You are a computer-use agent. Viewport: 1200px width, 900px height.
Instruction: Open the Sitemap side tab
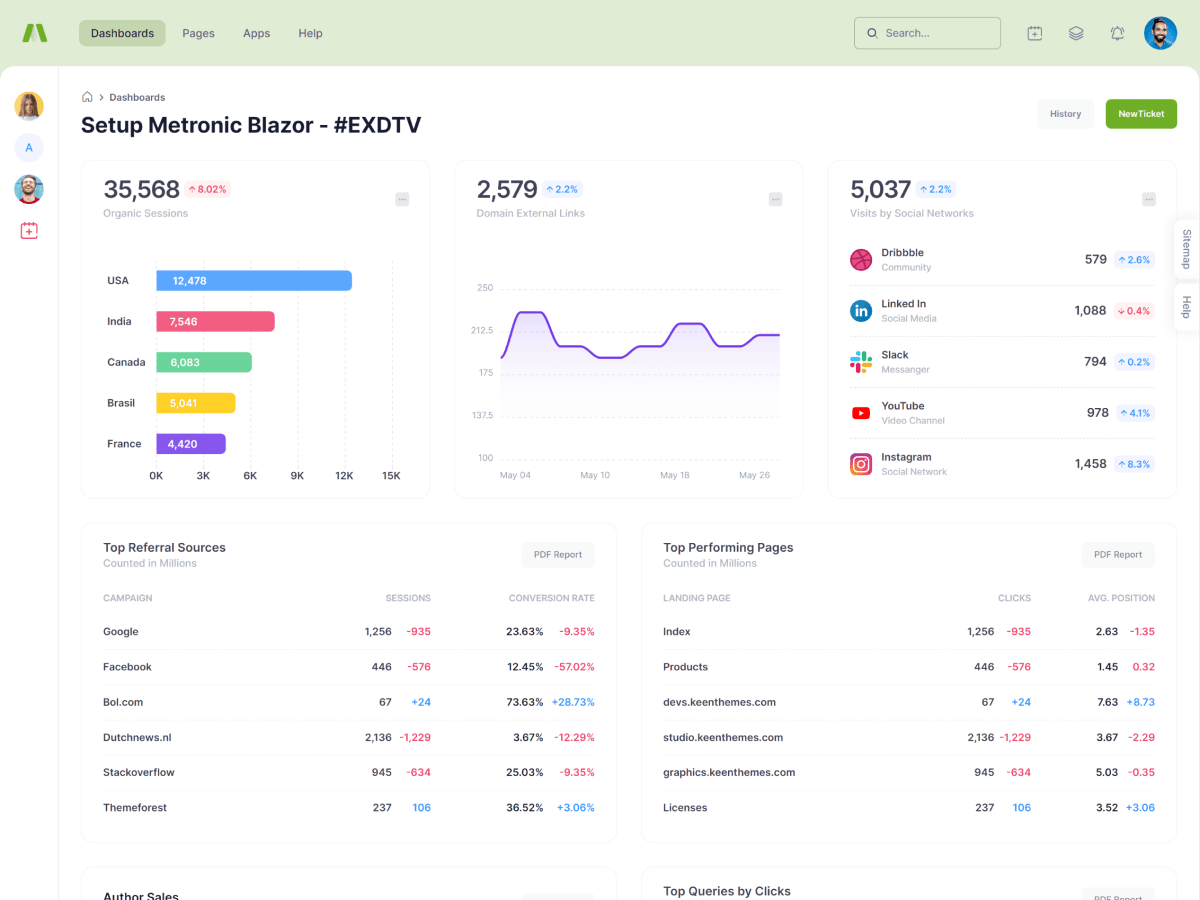click(x=1187, y=249)
